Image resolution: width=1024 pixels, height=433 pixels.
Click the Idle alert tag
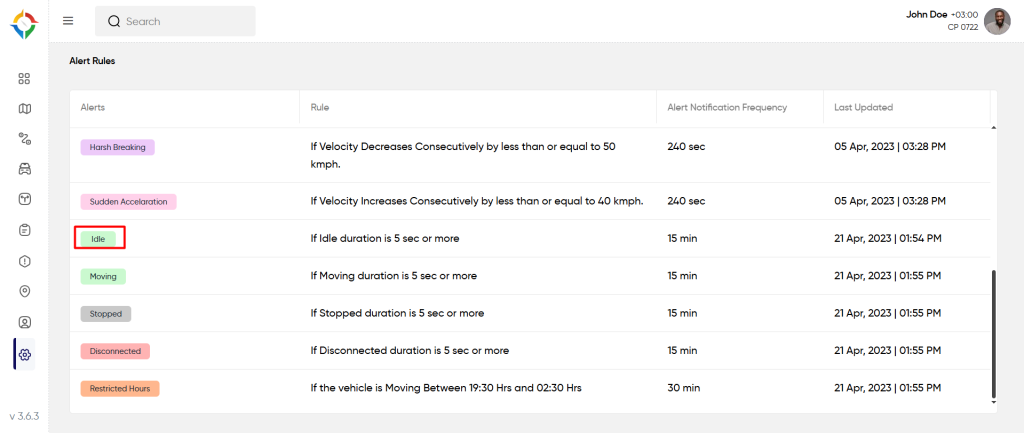click(x=98, y=239)
